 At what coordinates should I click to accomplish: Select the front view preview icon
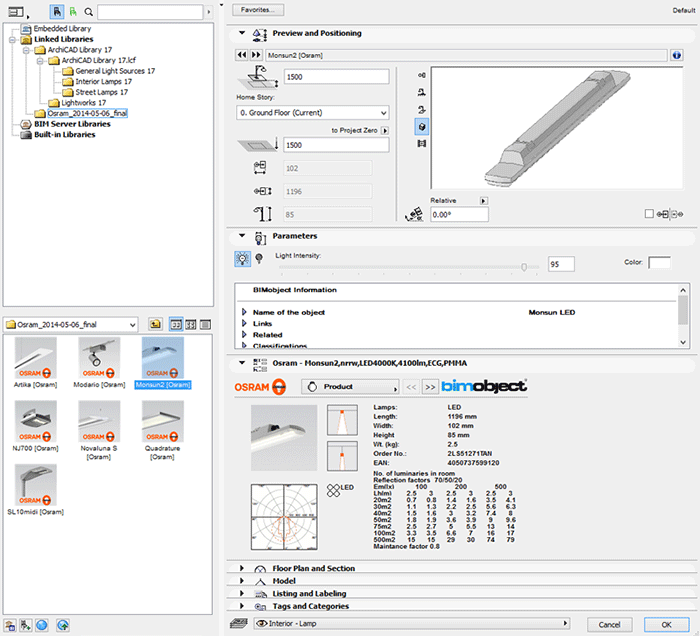(x=421, y=92)
